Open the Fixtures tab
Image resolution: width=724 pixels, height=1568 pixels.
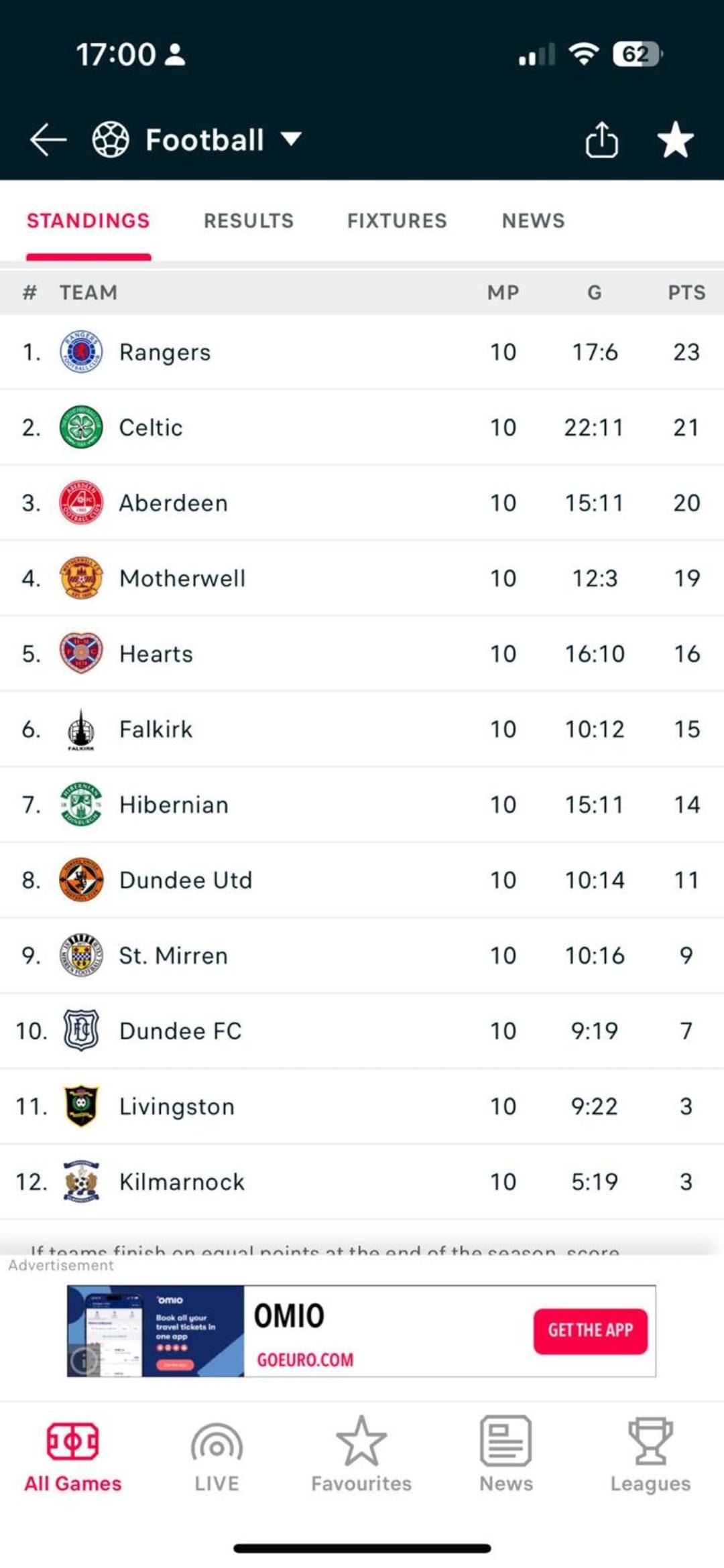[397, 220]
